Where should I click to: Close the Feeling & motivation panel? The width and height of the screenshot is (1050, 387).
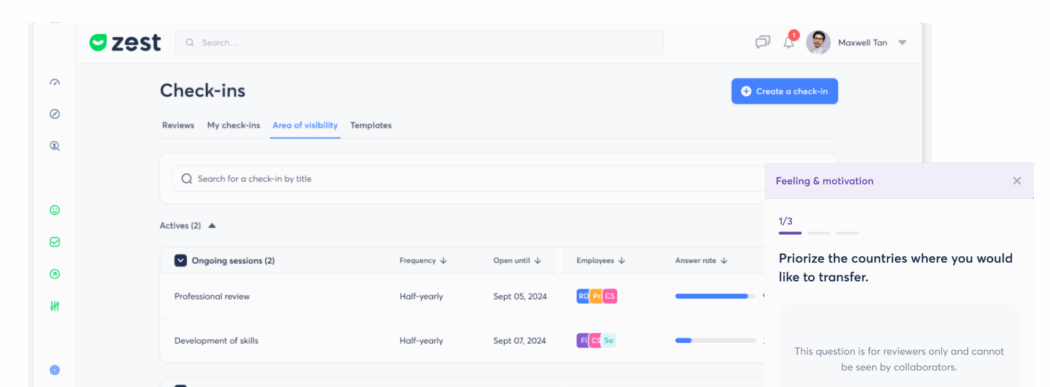(x=1017, y=181)
